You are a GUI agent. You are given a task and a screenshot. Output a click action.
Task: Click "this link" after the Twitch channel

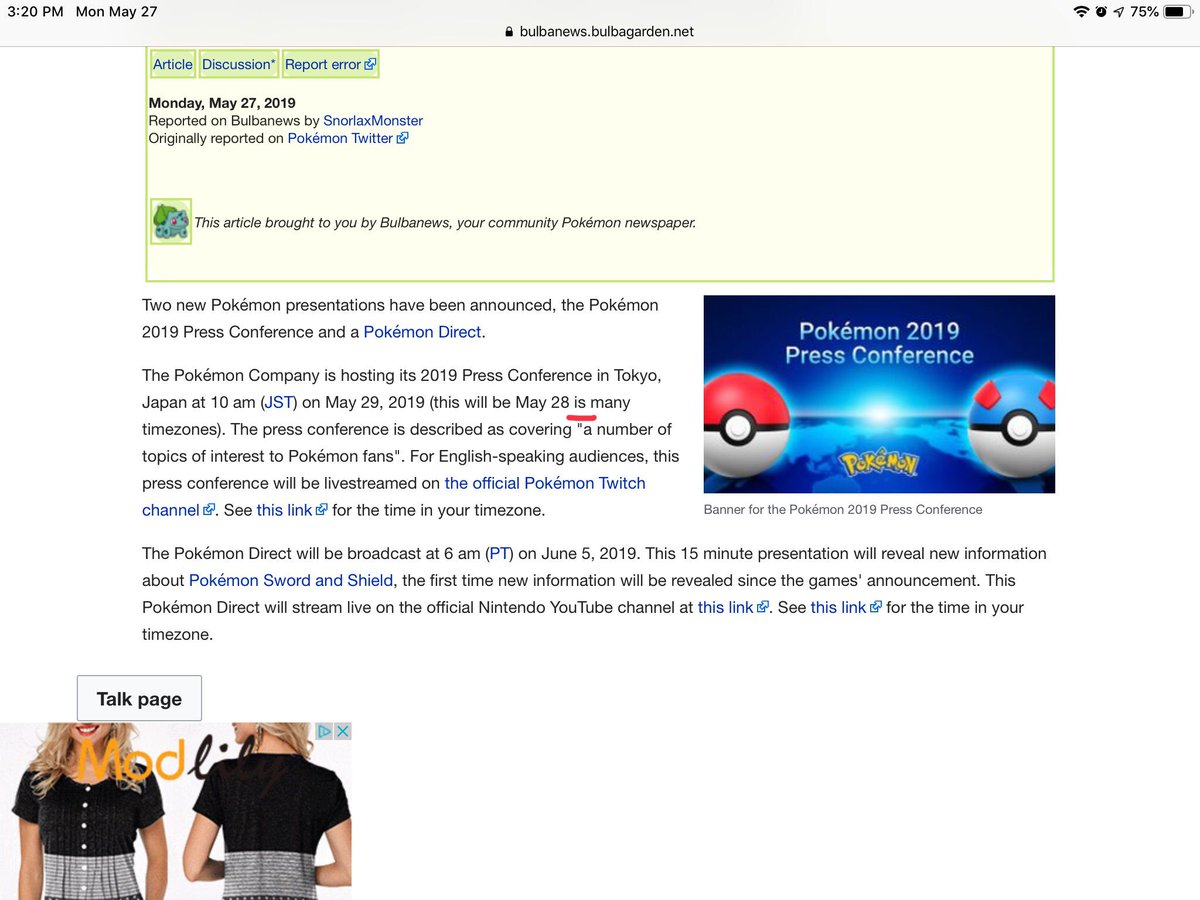click(x=292, y=510)
